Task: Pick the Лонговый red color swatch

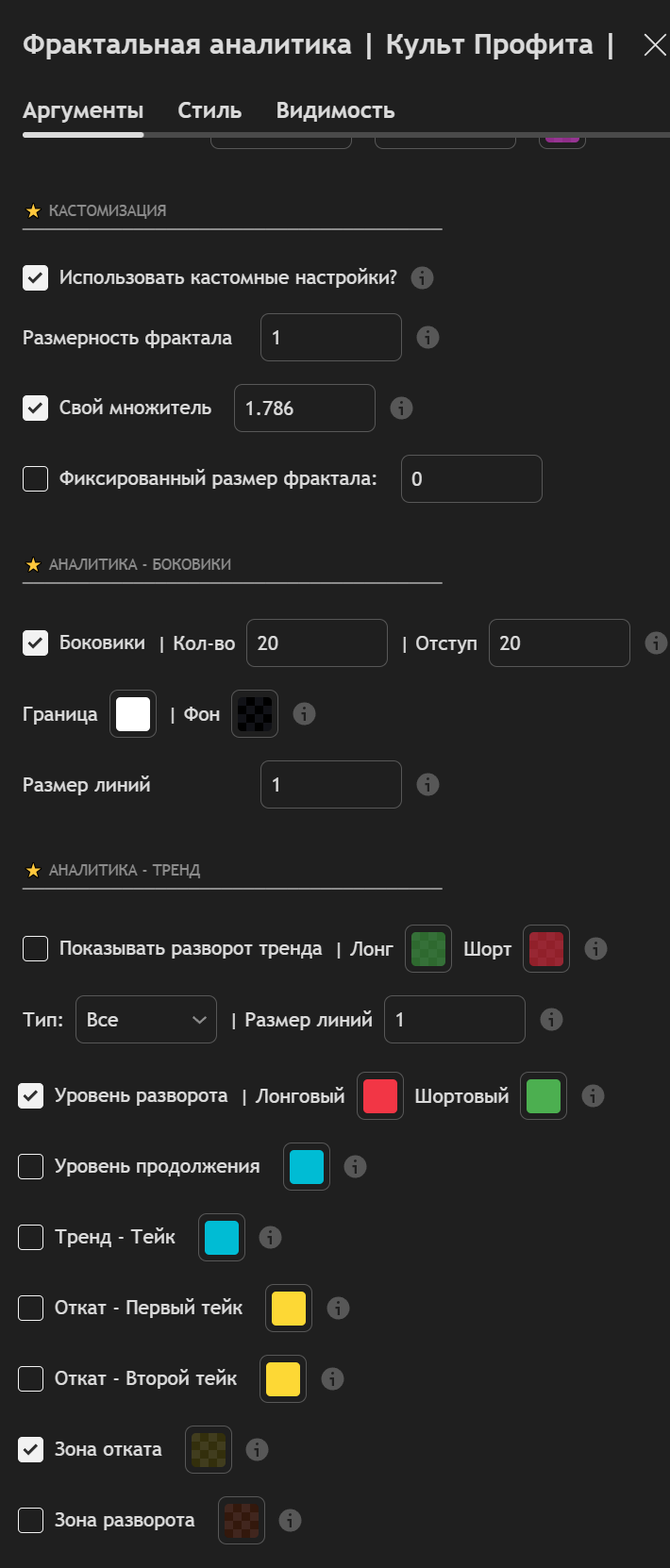Action: (x=380, y=1096)
